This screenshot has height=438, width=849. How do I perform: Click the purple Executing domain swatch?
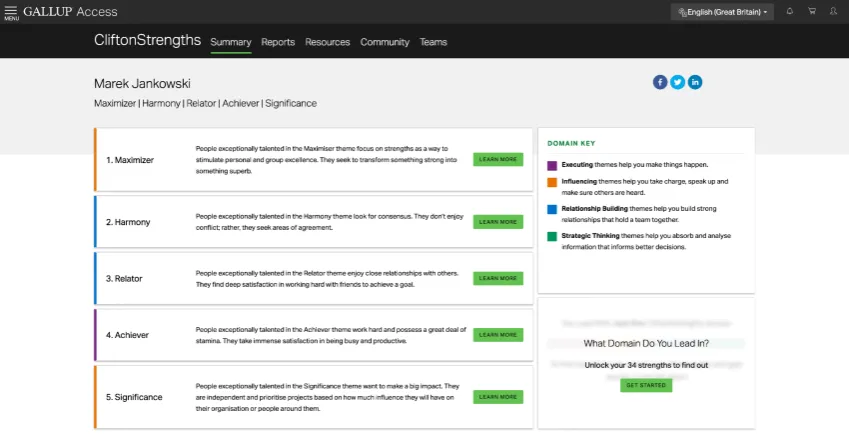552,166
